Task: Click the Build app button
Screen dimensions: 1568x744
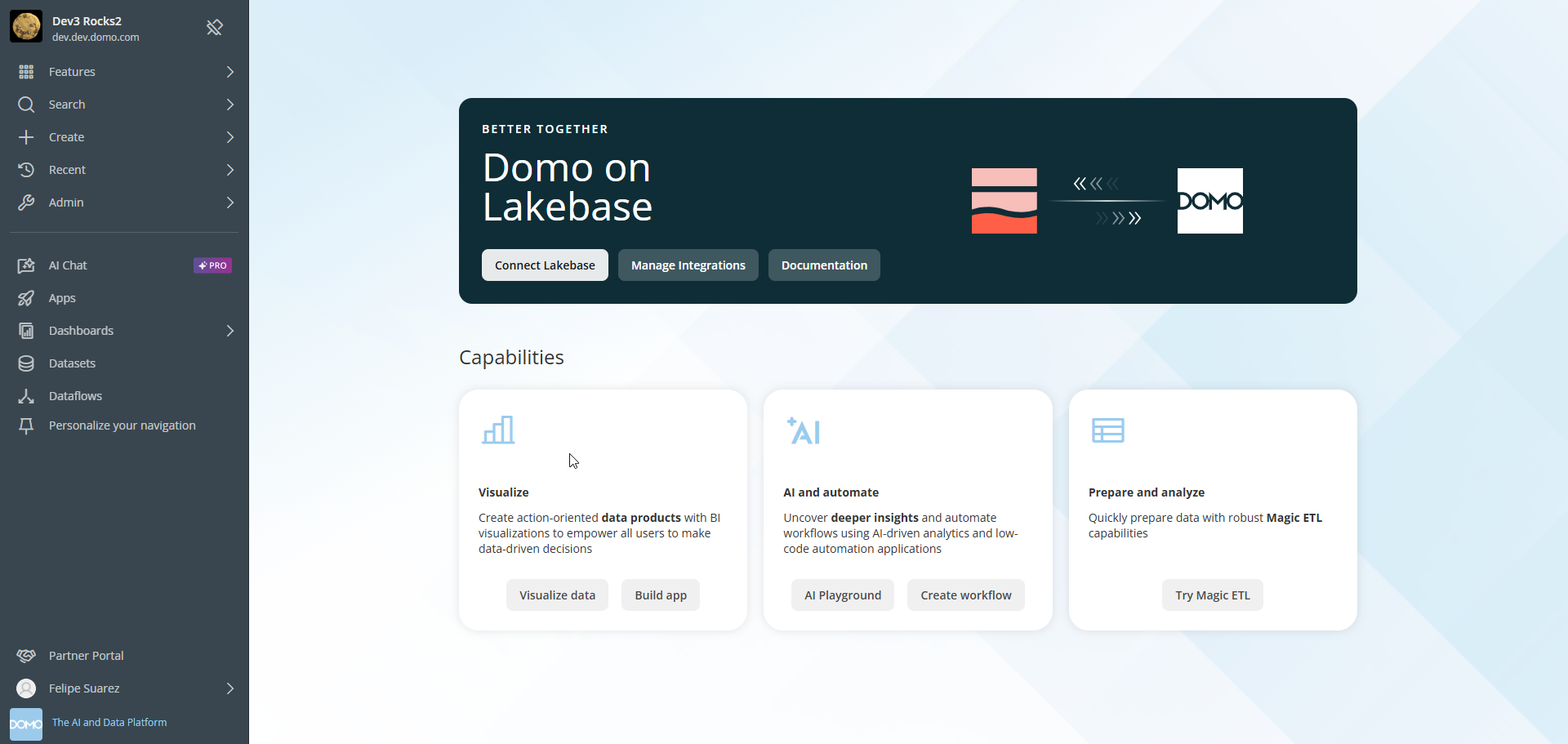Action: 661,595
